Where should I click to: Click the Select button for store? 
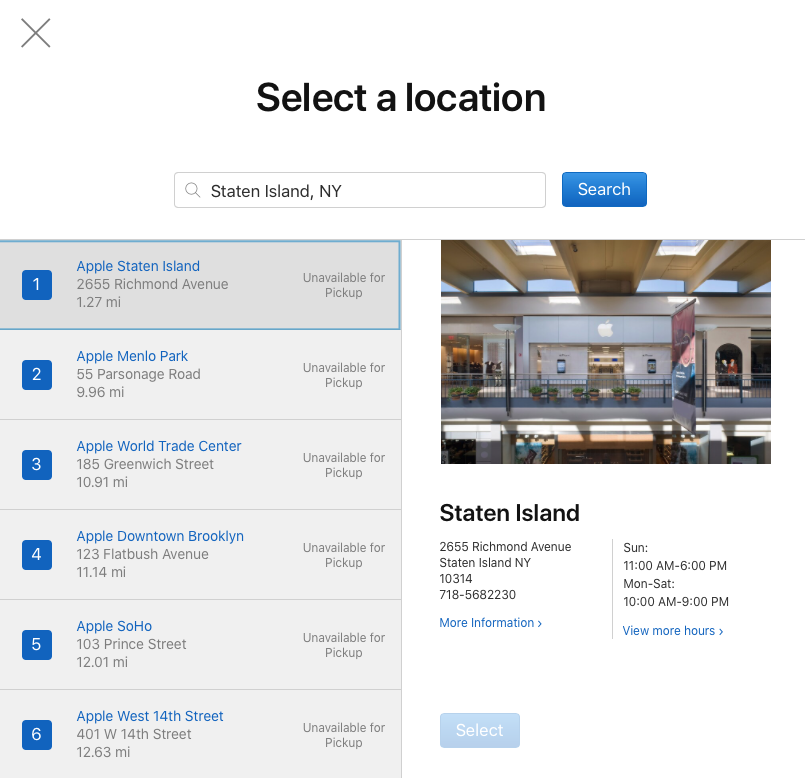(x=480, y=730)
